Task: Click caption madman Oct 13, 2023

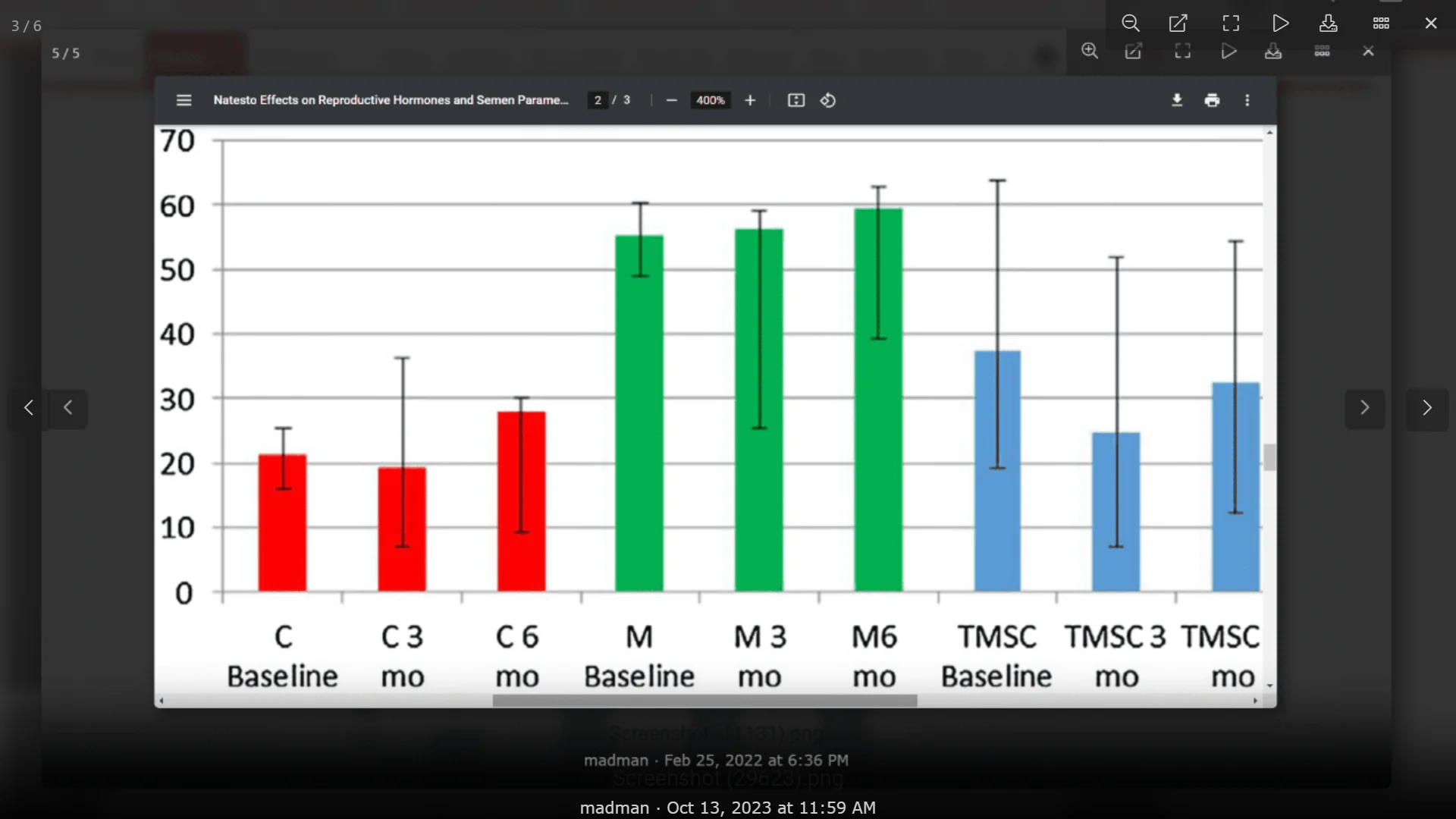Action: (x=727, y=808)
